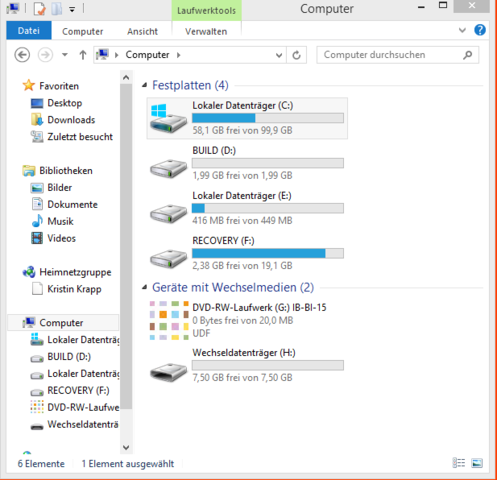The height and width of the screenshot is (480, 497).
Task: Click the Properties quick access toolbar icon
Action: point(39,9)
